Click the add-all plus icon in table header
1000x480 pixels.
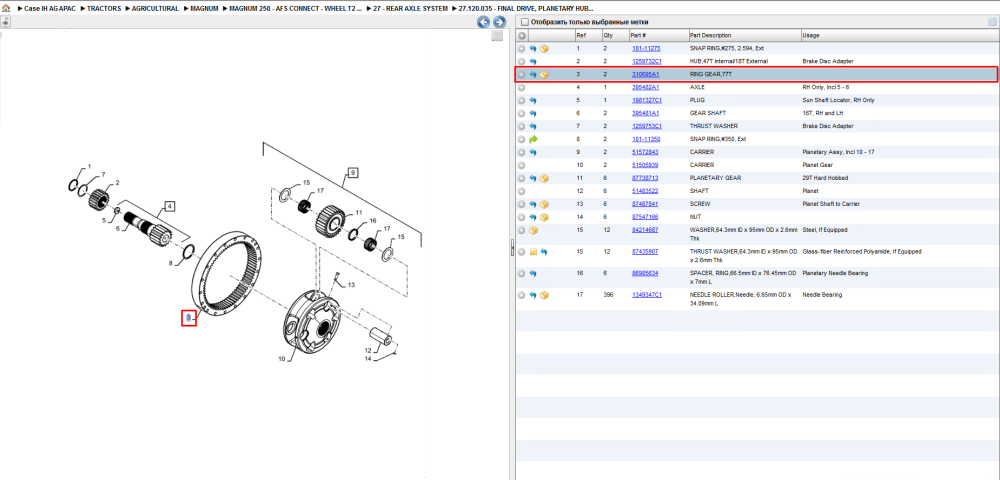522,36
